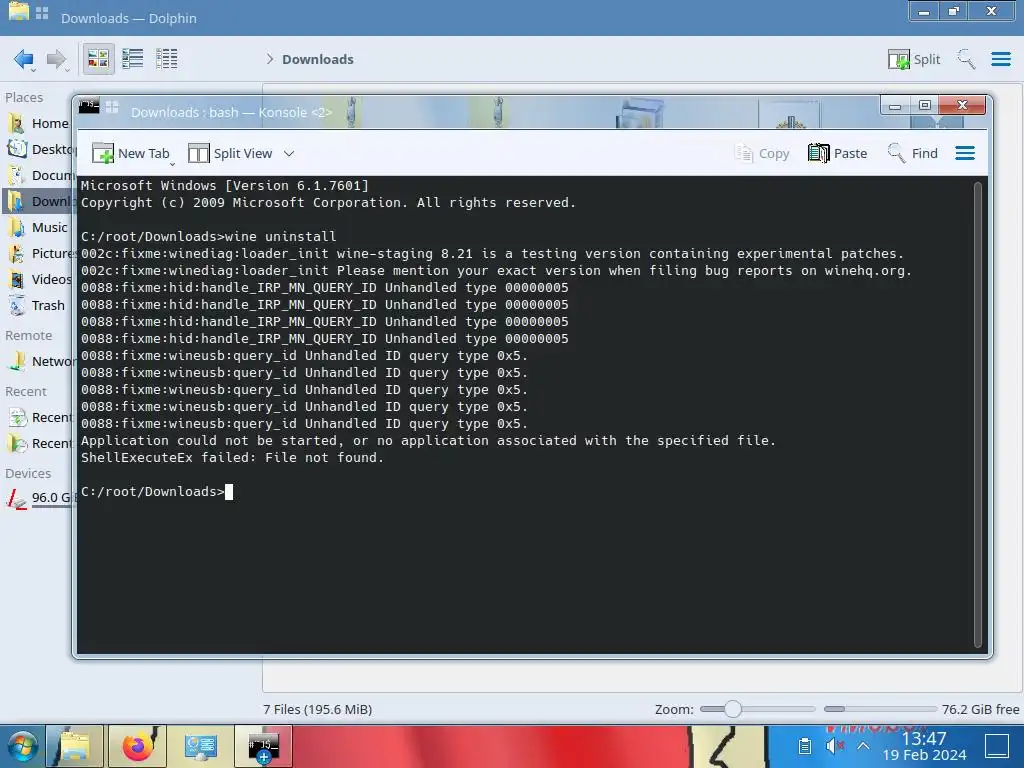Click Konsole window terminal icon in titlebar
Screen dimensions: 1024x768
[x=89, y=106]
